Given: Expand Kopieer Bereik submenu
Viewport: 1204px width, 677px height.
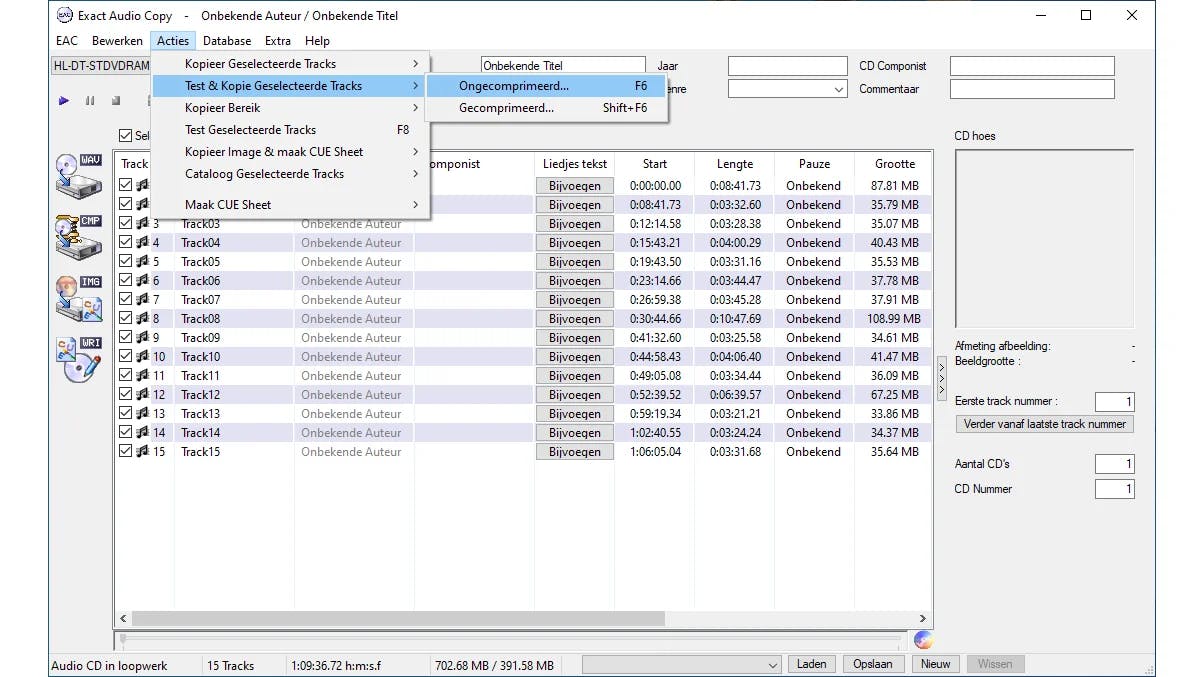Looking at the screenshot, I should (290, 108).
